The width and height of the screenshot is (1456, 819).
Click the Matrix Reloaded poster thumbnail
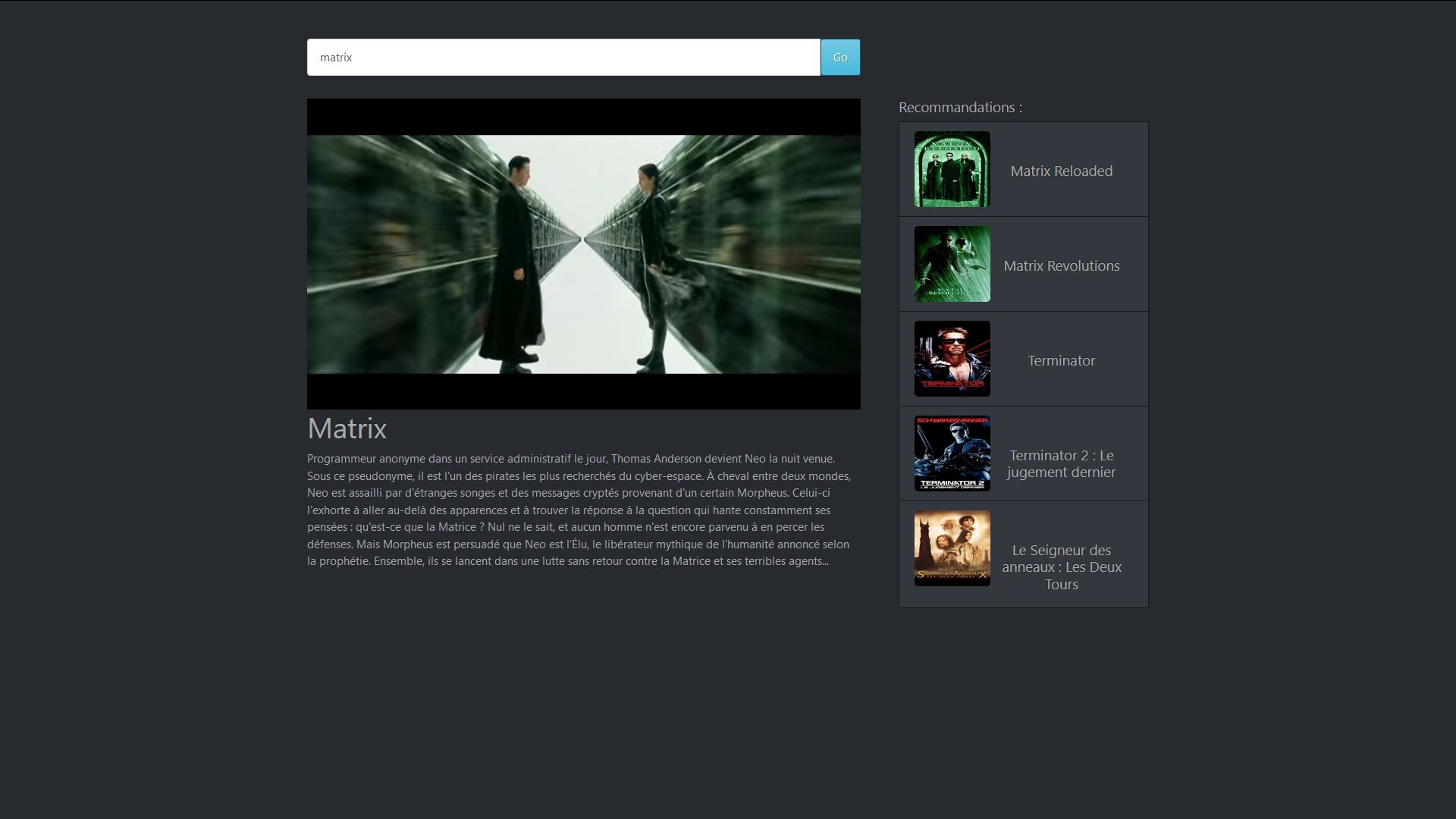[x=952, y=169]
